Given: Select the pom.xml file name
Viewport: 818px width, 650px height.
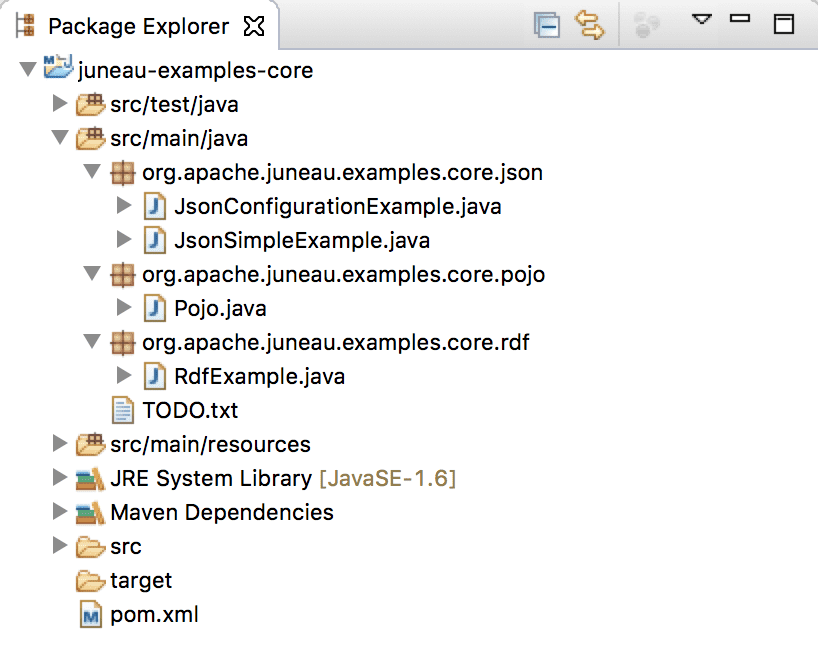Looking at the screenshot, I should coord(154,615).
